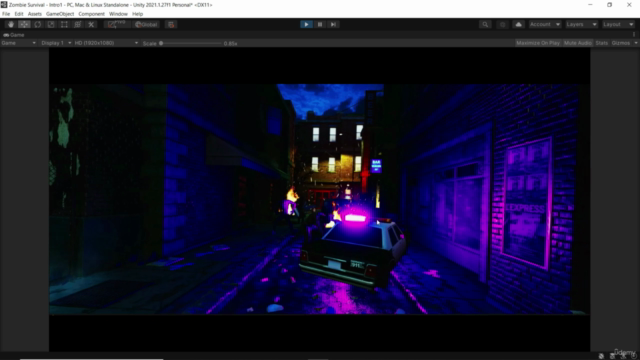Click the leftmost icon in the bottom status bar

[x=601, y=356]
